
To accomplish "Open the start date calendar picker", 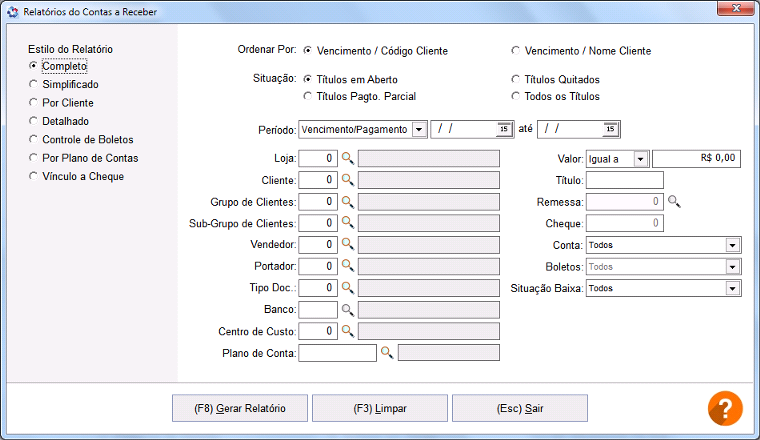I will tap(504, 129).
